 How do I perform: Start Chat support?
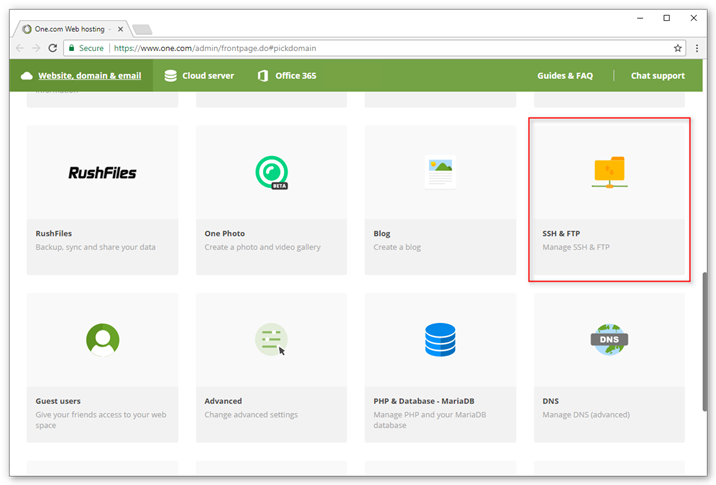pyautogui.click(x=658, y=76)
